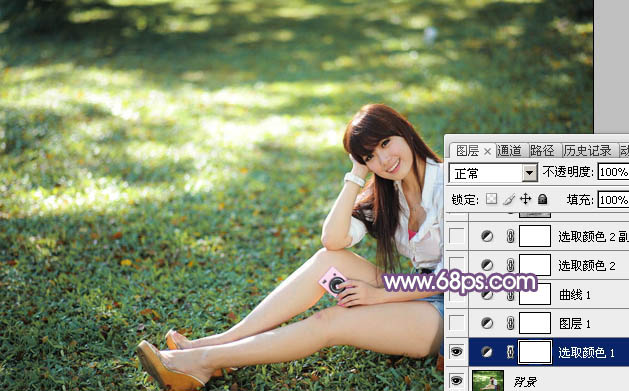Select the 背景 layer name

pos(525,381)
